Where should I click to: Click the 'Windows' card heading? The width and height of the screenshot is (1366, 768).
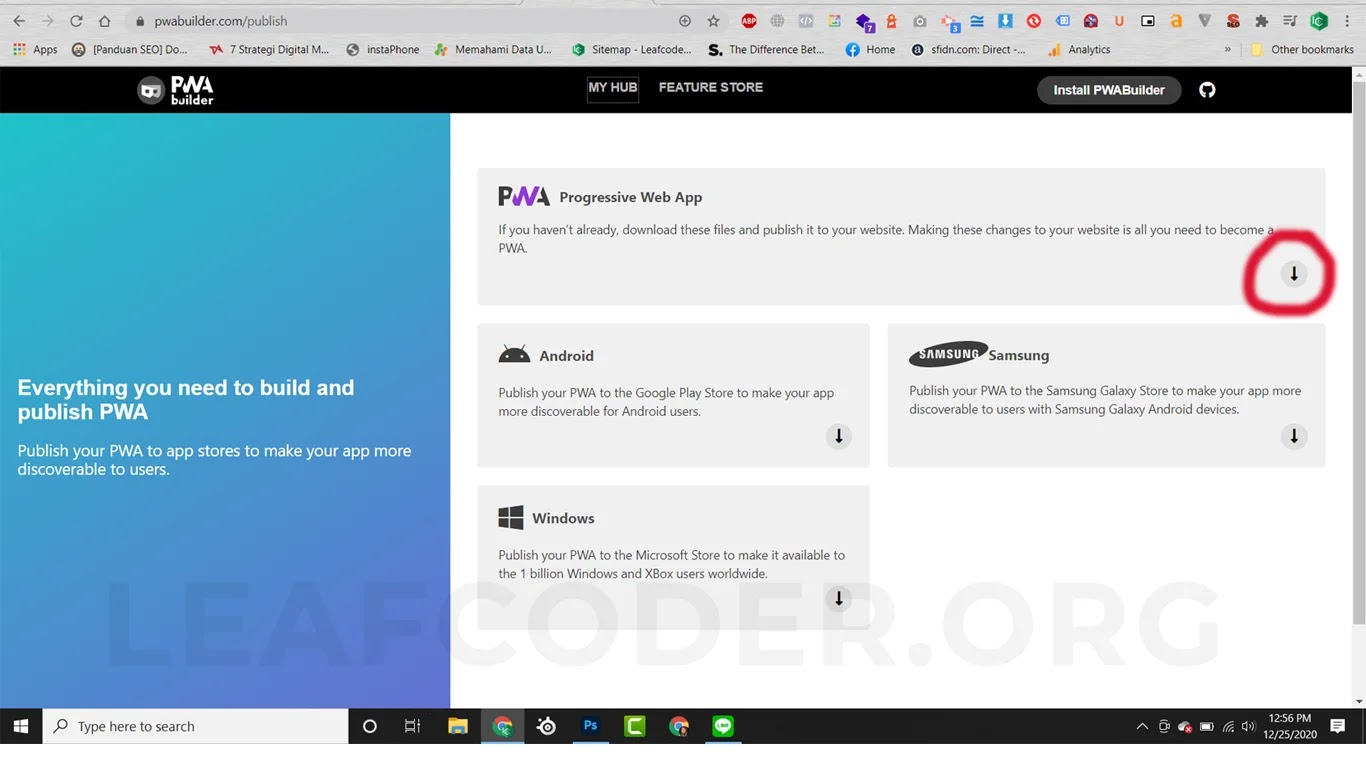[x=563, y=518]
